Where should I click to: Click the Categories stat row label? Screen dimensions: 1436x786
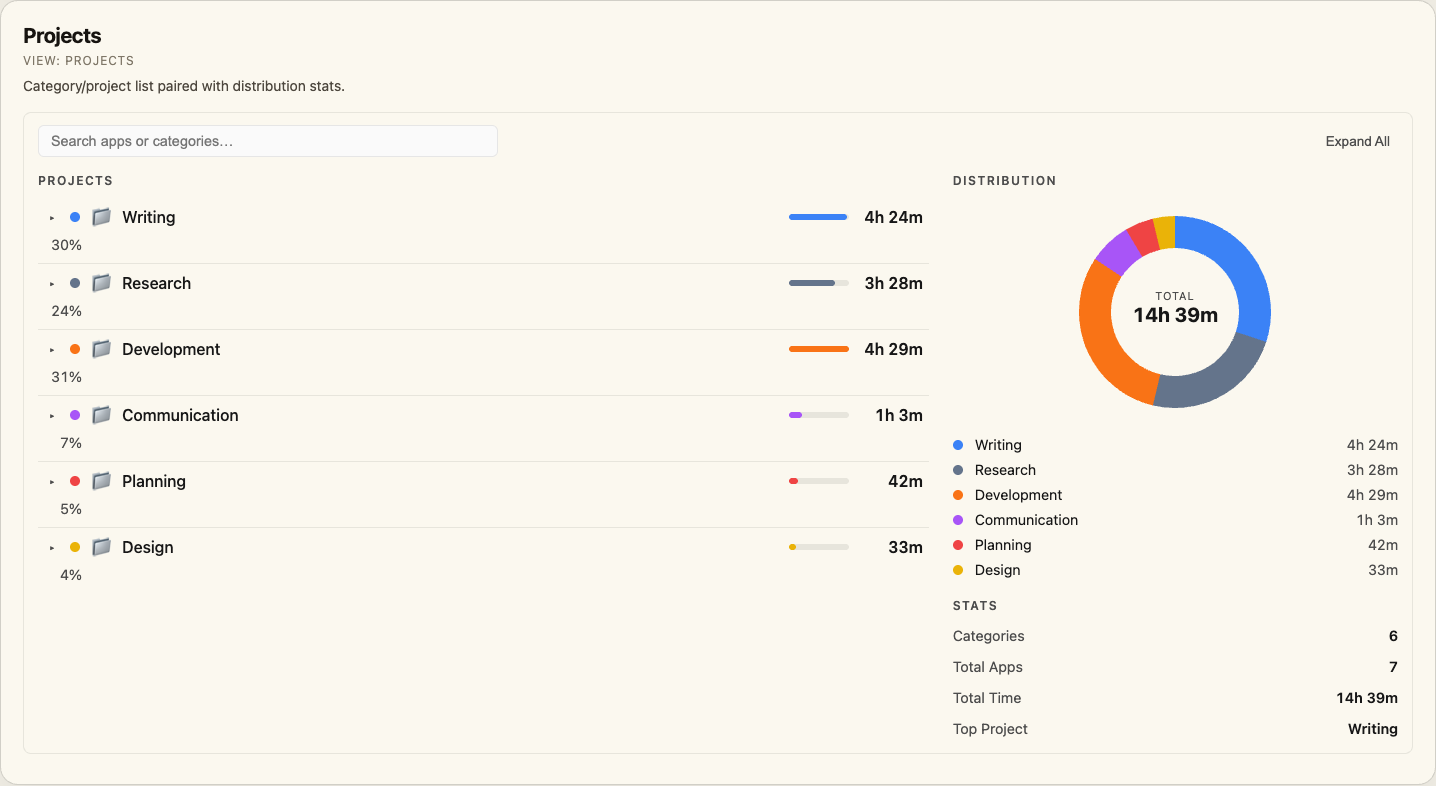coord(988,636)
